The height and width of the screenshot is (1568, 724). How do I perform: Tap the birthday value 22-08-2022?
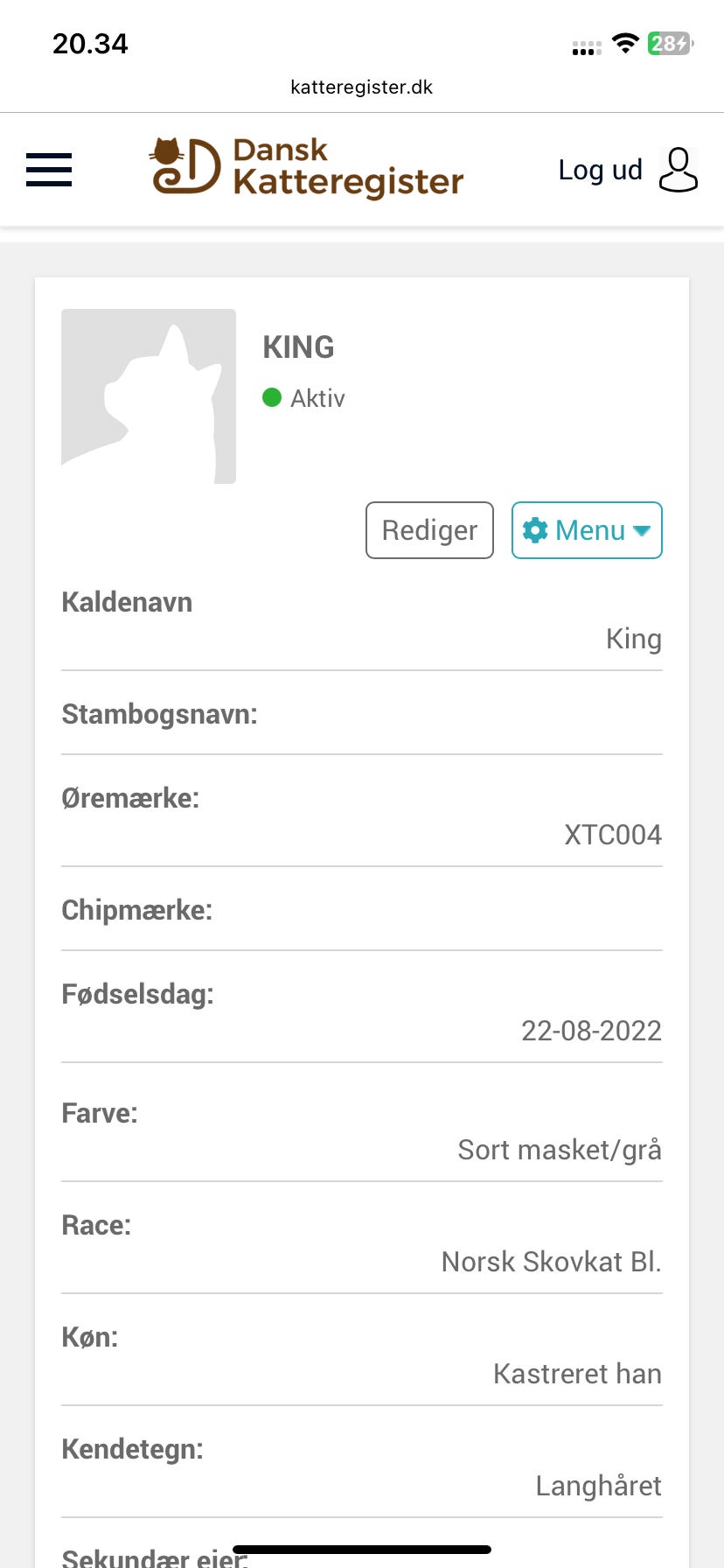(591, 1031)
